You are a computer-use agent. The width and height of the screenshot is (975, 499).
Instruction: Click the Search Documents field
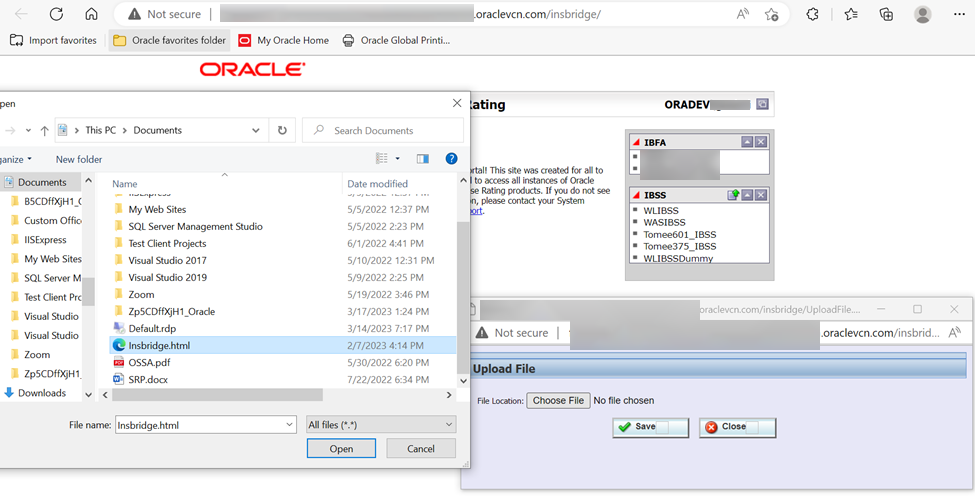click(x=383, y=131)
